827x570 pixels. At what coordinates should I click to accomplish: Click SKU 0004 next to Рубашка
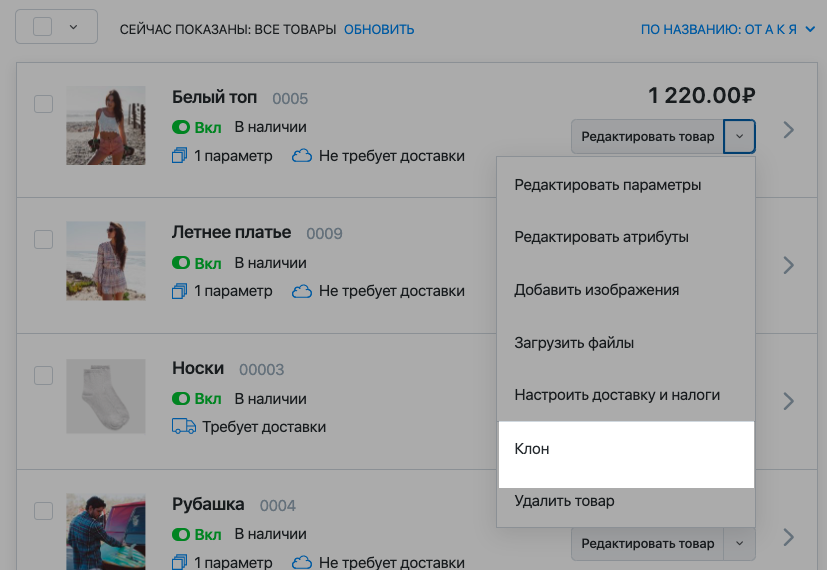277,506
